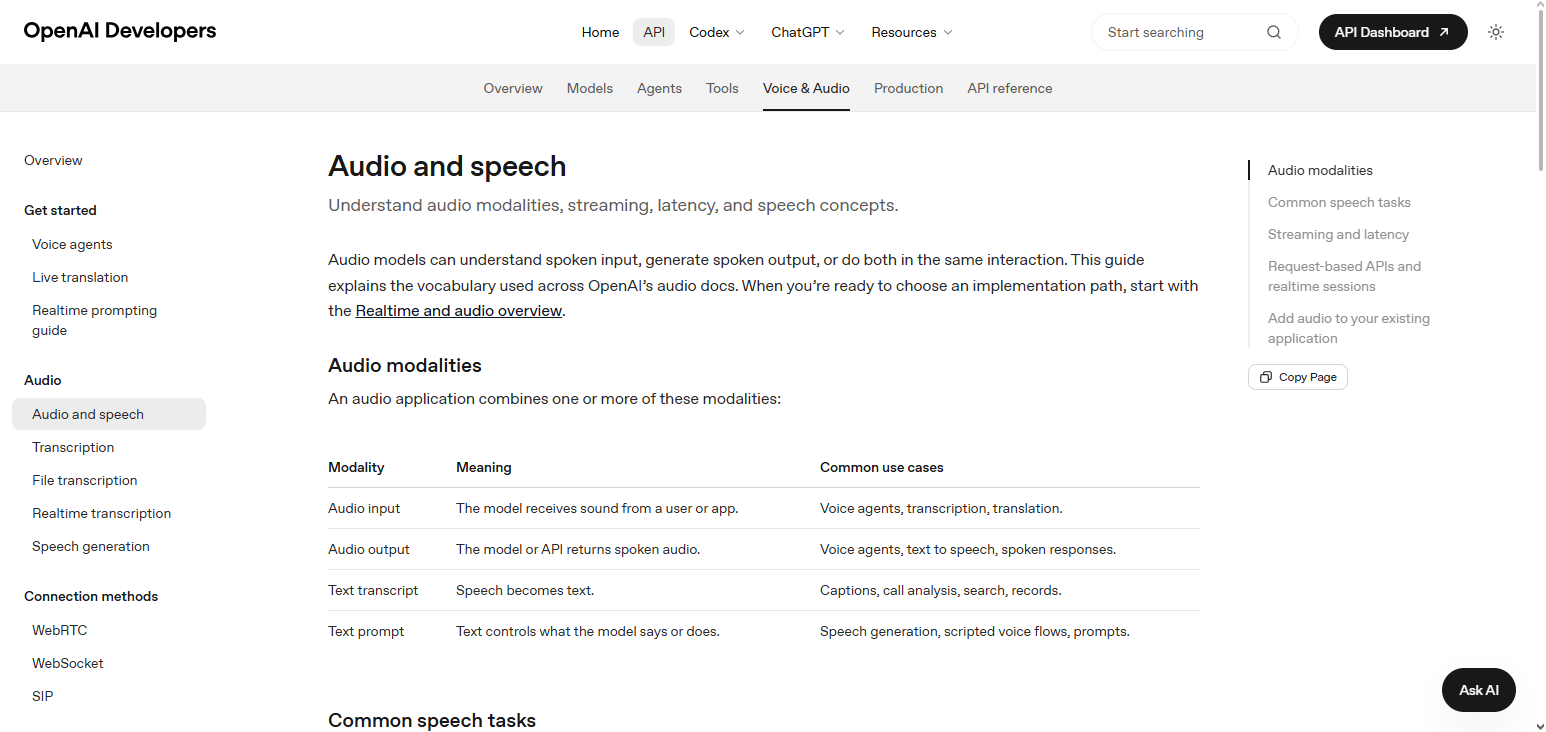Follow the Realtime and audio overview link
The width and height of the screenshot is (1546, 732).
point(459,311)
